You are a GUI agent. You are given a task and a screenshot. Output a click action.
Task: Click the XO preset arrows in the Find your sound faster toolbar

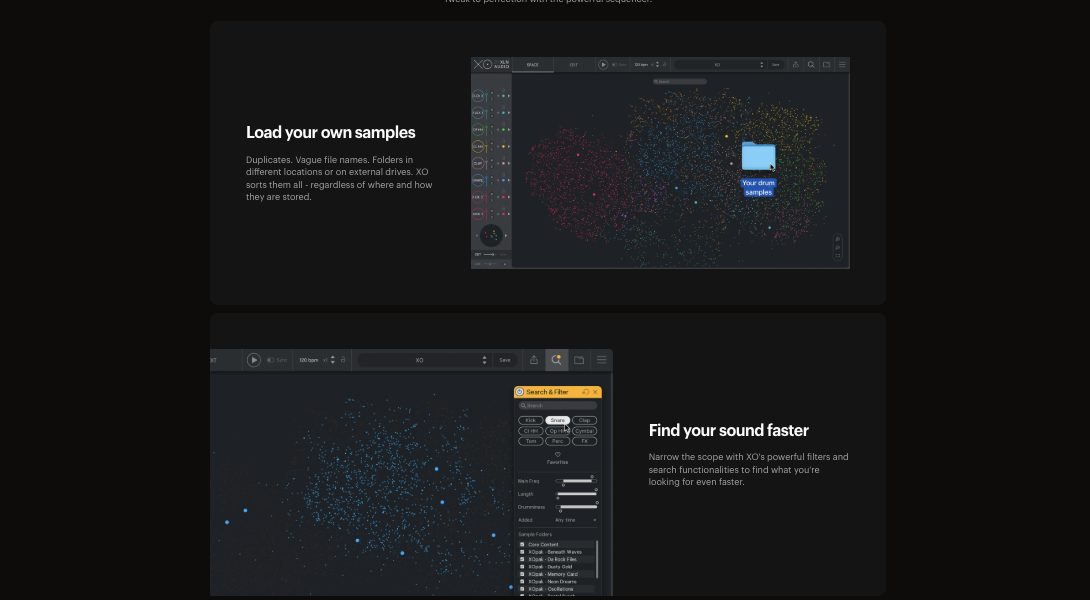[x=485, y=359]
